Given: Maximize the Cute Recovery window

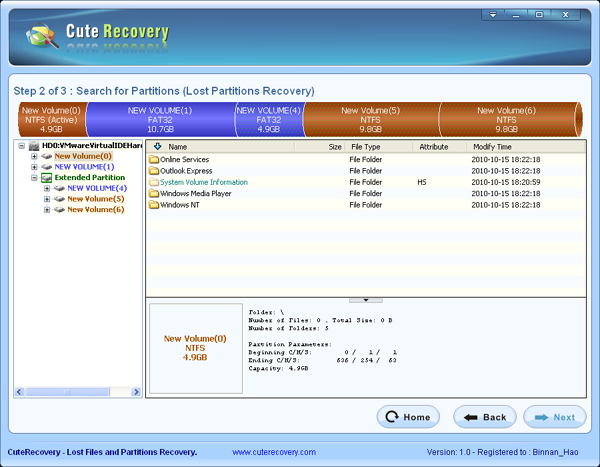Looking at the screenshot, I should [539, 15].
